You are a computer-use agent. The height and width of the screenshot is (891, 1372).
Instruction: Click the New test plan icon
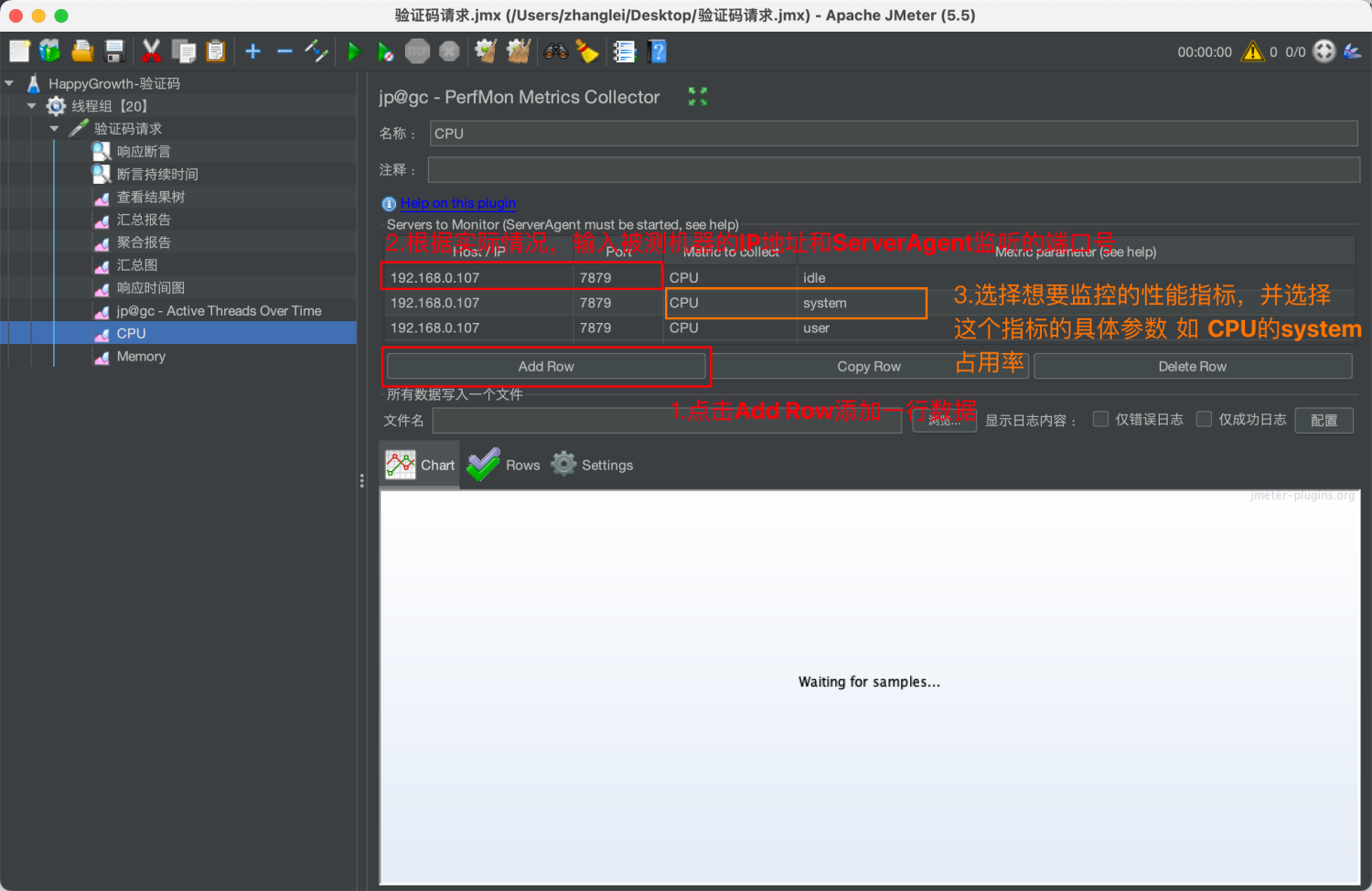[20, 51]
